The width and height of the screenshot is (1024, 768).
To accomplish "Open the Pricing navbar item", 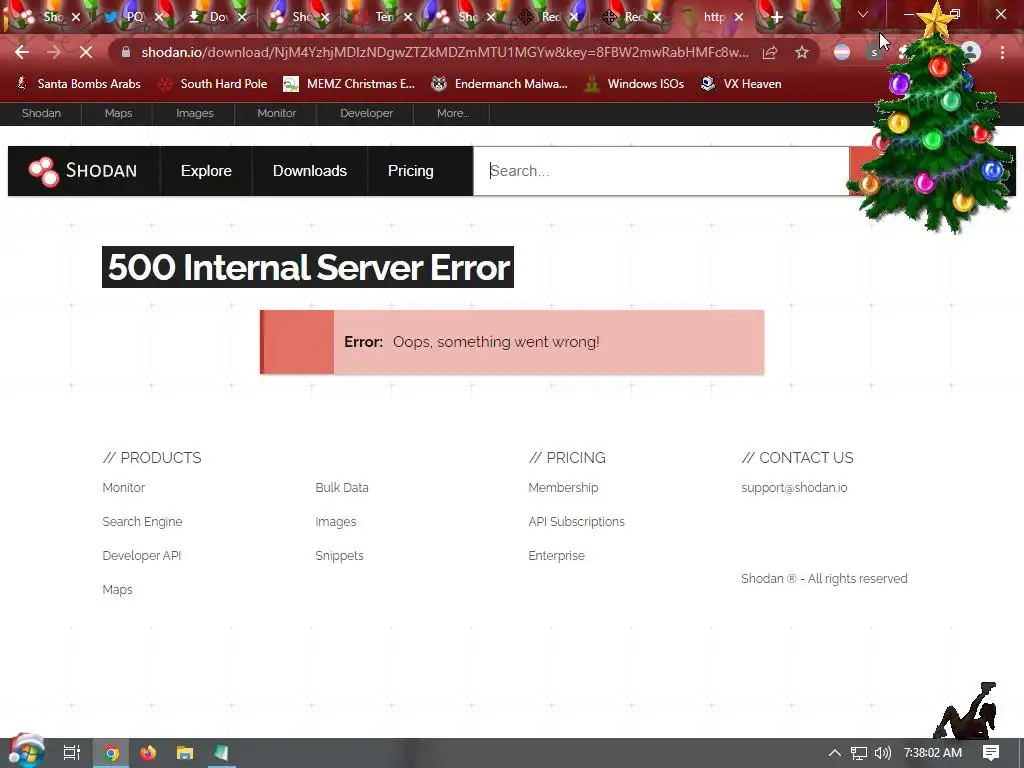I will coord(411,171).
